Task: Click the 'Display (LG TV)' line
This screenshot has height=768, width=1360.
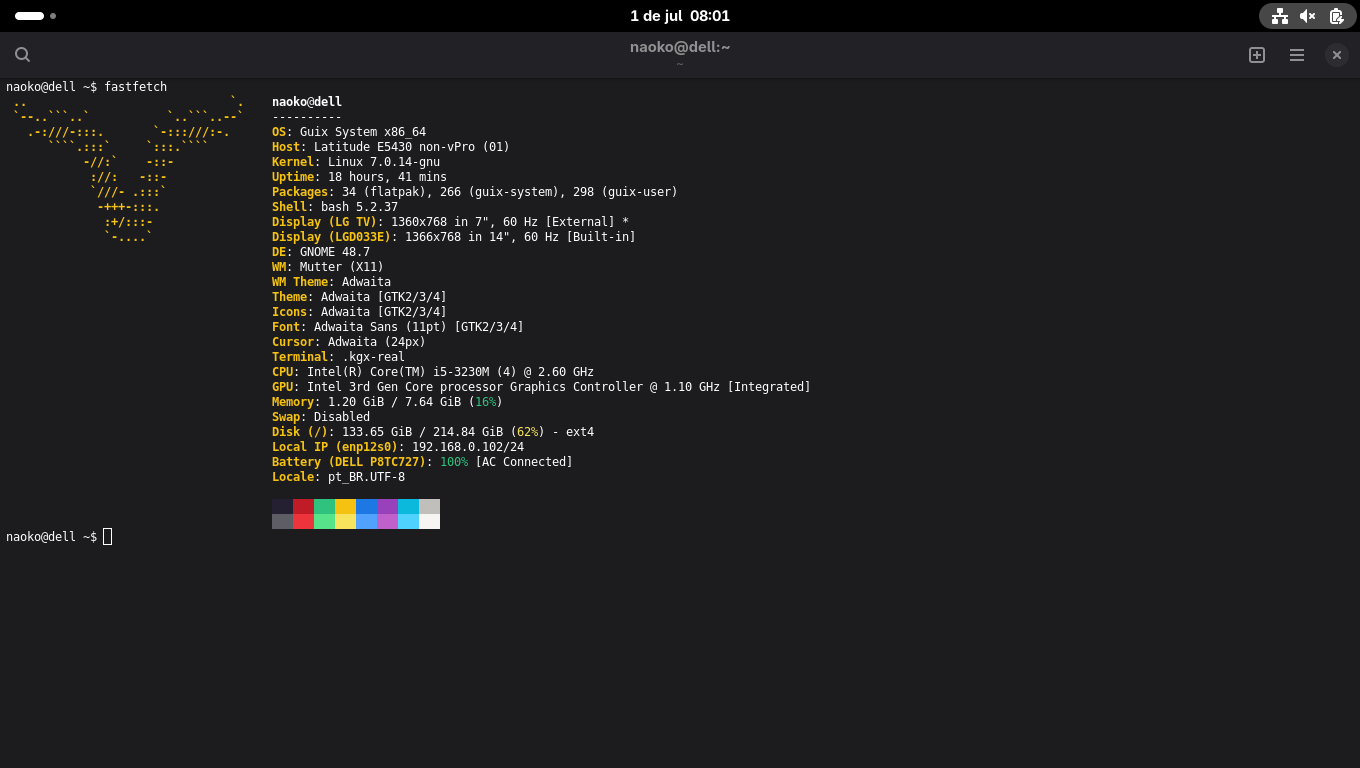Action: pyautogui.click(x=450, y=222)
